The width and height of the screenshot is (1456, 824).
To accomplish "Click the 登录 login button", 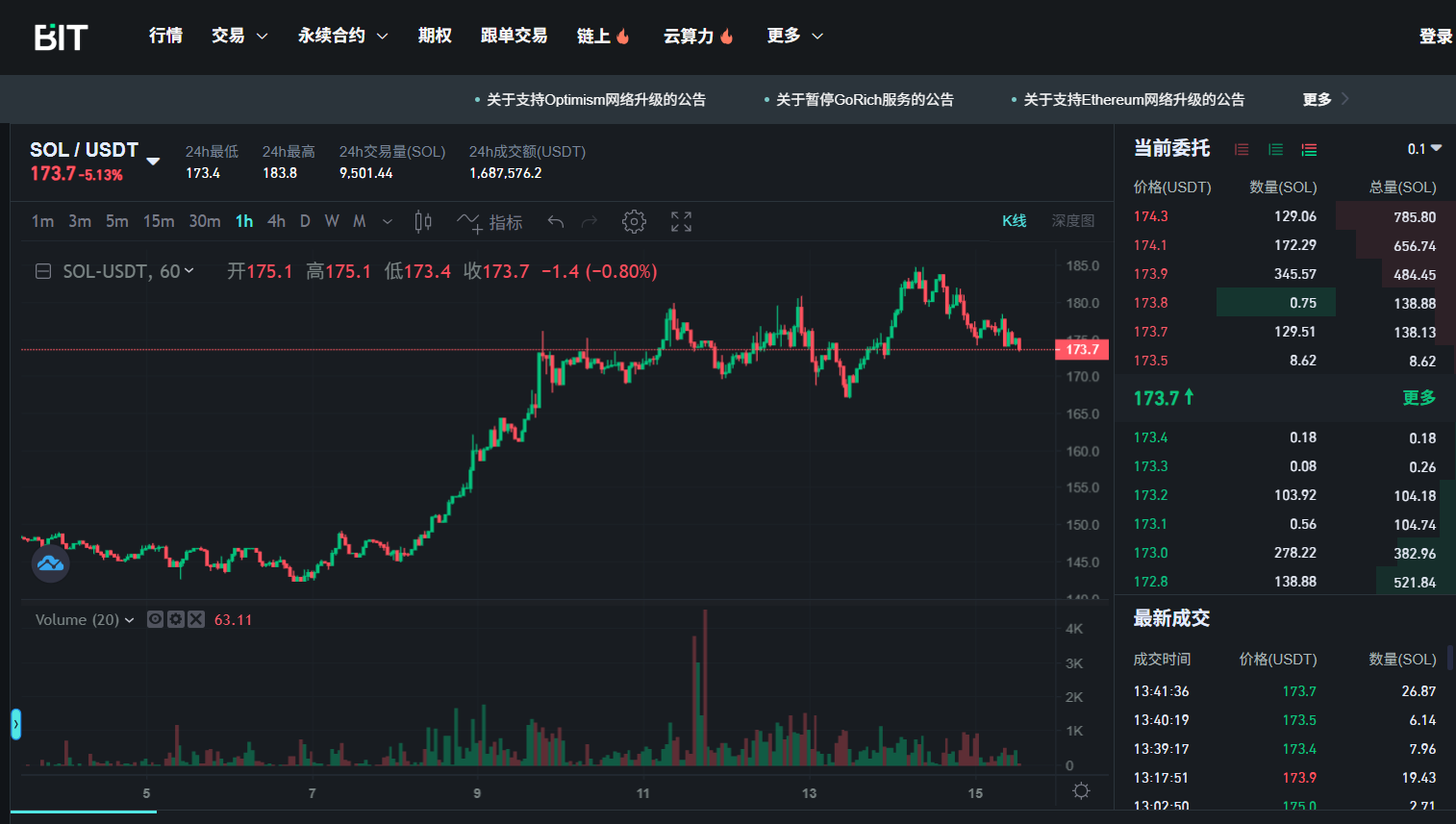I will (1435, 37).
